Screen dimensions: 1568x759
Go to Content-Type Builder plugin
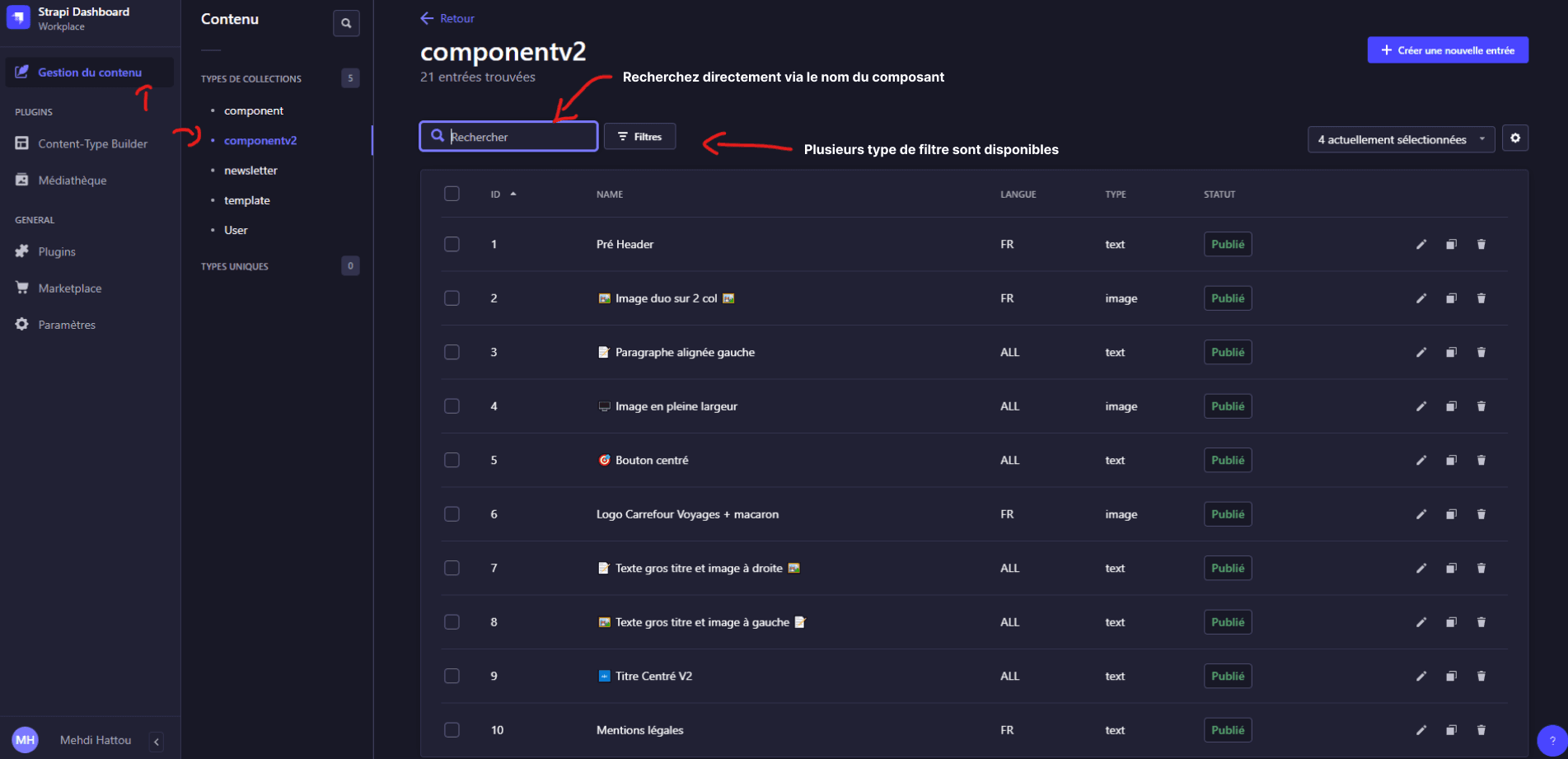click(x=92, y=143)
